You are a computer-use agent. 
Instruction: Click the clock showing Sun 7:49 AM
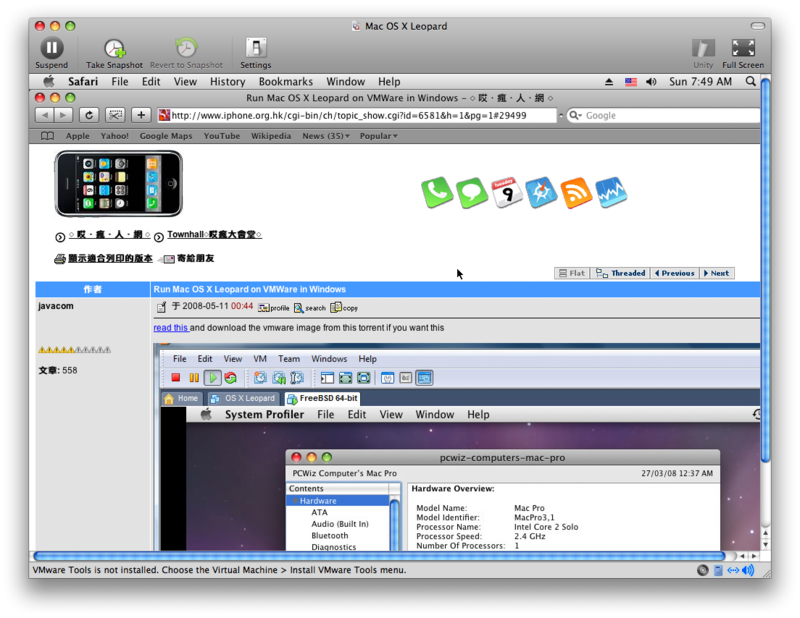(700, 82)
